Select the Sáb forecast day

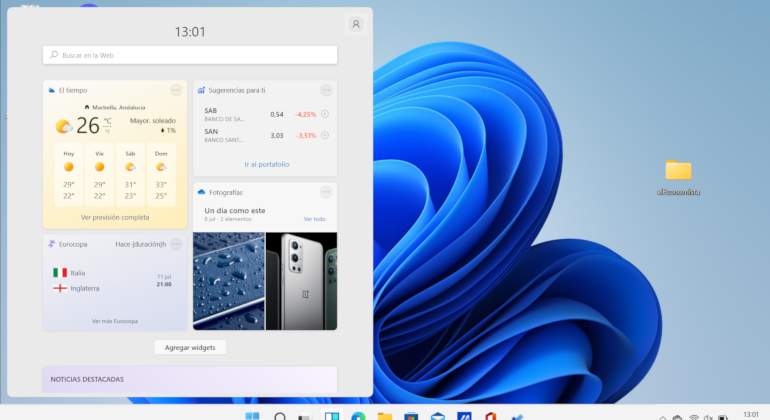pos(130,175)
